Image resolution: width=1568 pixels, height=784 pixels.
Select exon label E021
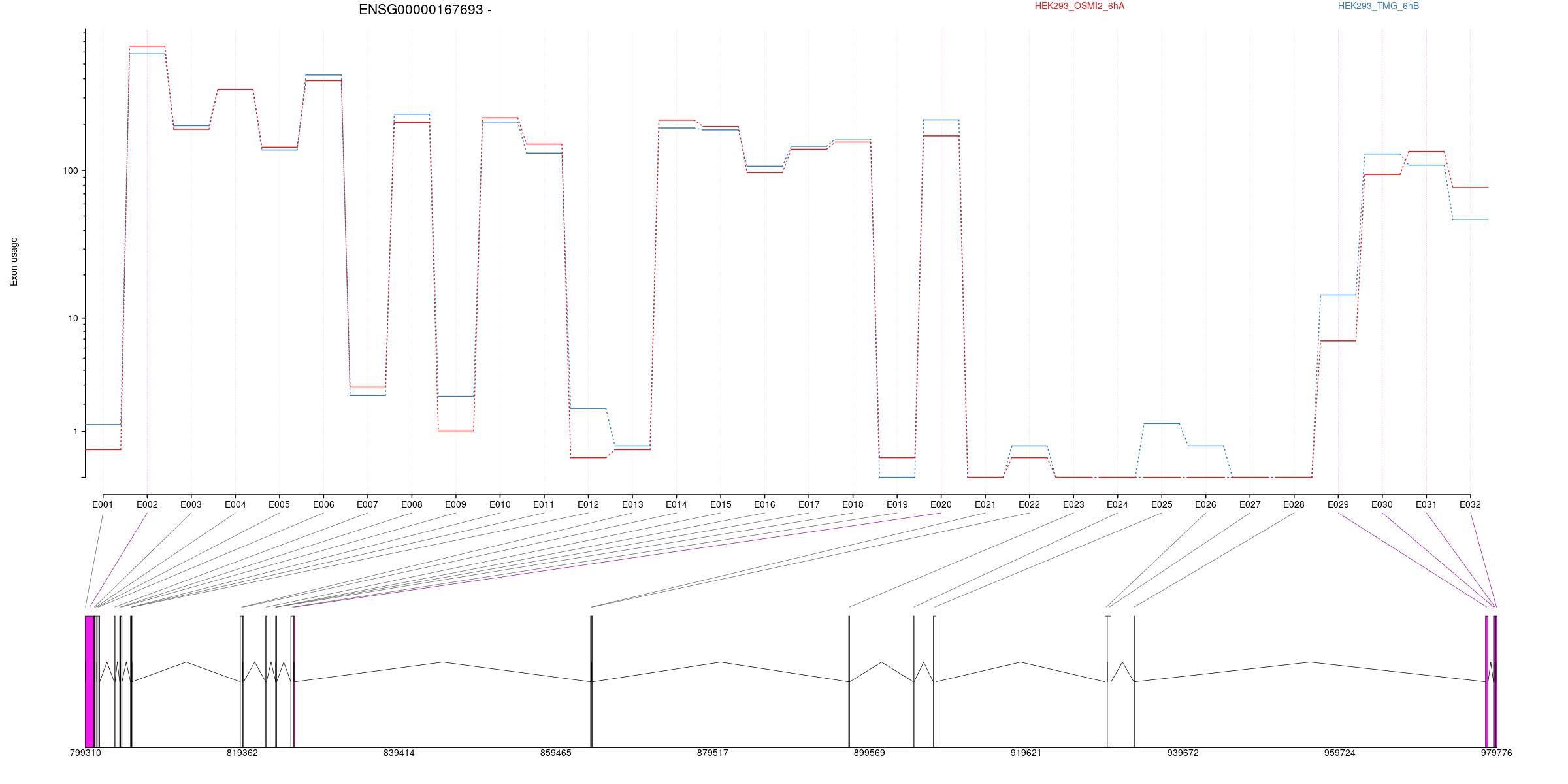click(x=985, y=504)
